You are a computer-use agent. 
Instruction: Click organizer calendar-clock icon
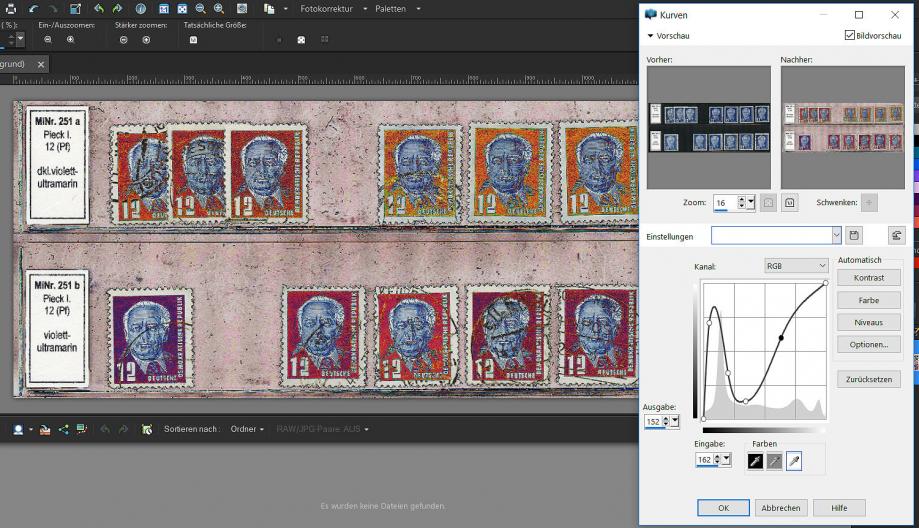coord(147,430)
